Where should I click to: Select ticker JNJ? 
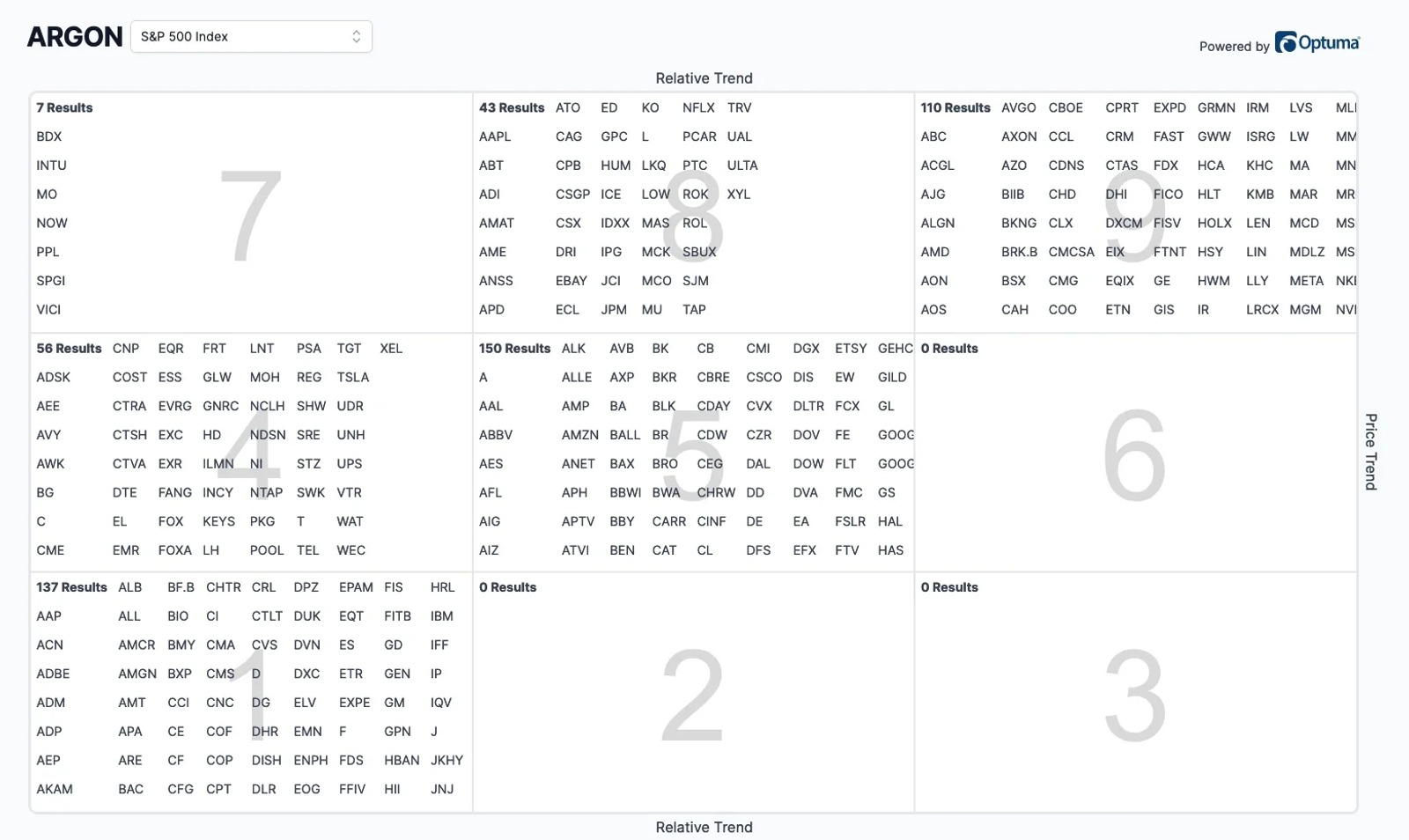coord(442,789)
